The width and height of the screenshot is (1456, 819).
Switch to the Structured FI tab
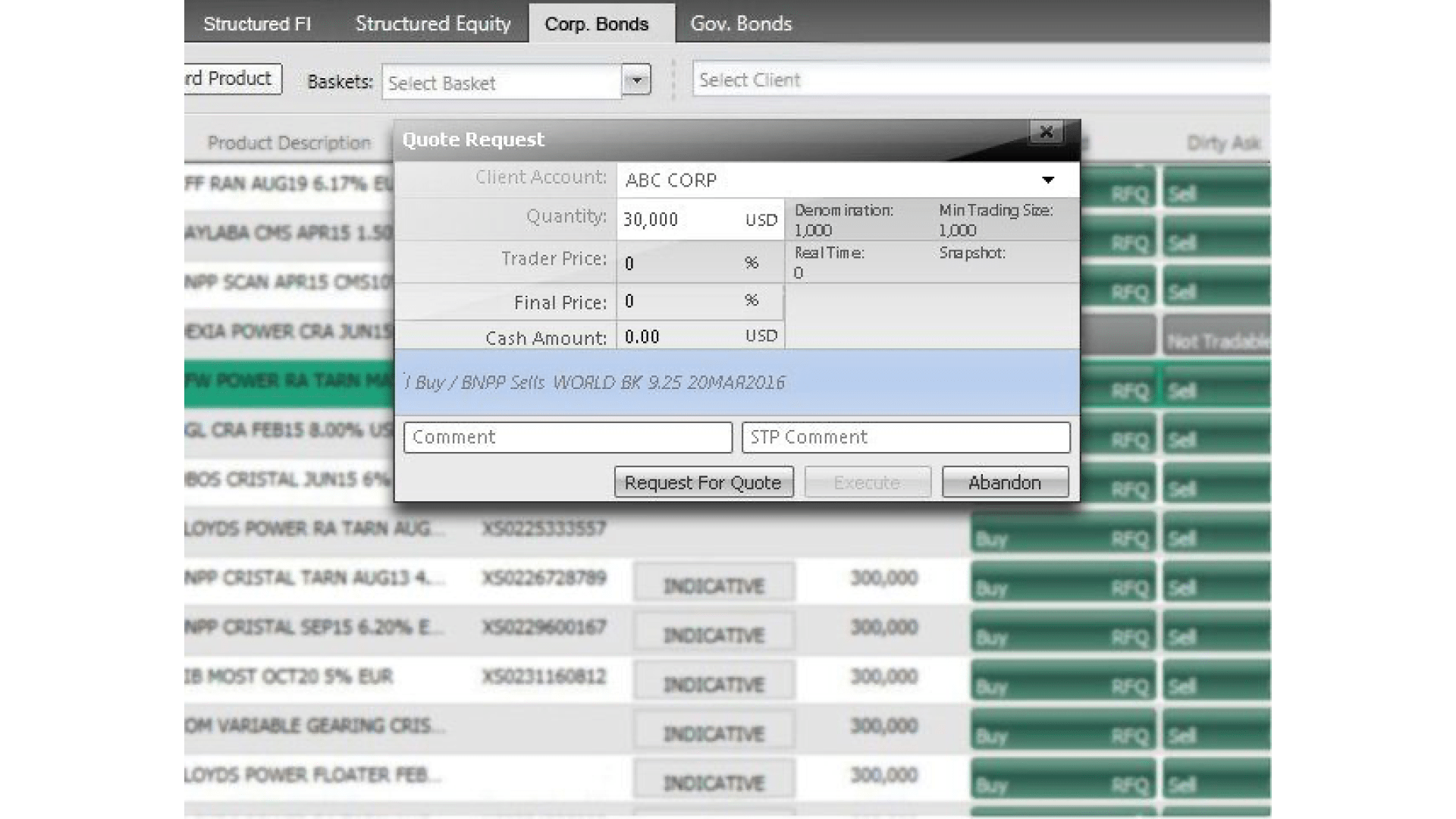coord(257,24)
